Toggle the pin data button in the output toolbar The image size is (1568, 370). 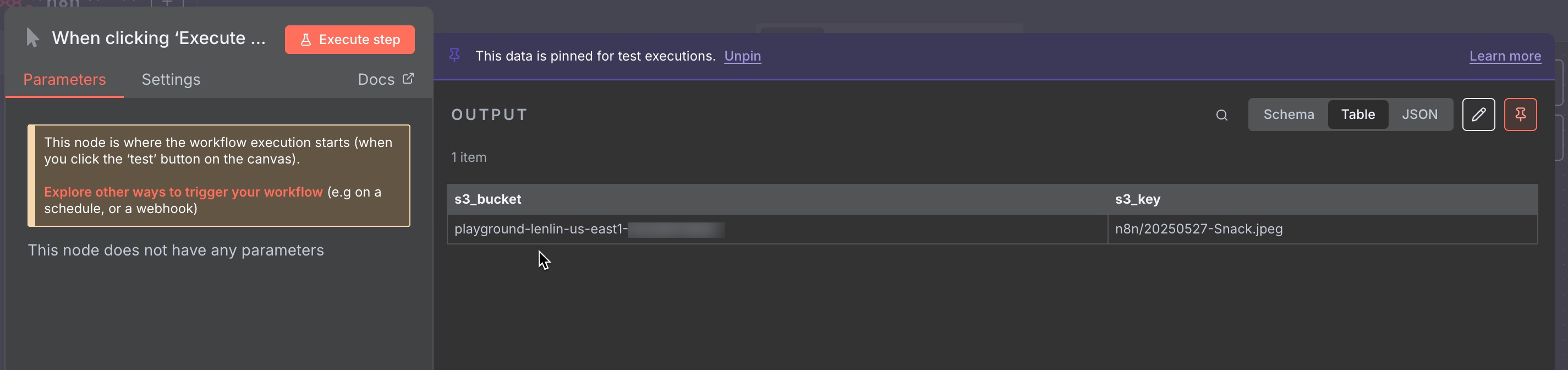pos(1521,115)
